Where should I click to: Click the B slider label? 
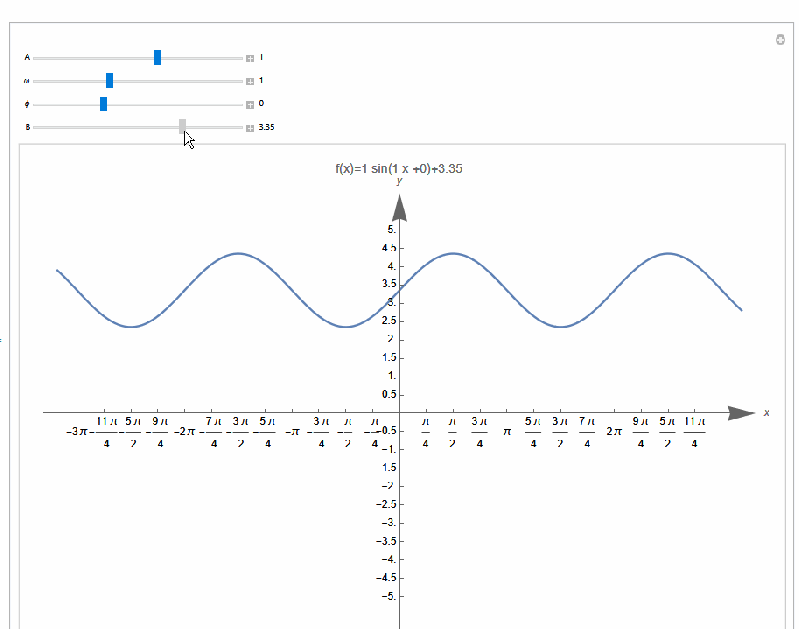pos(28,127)
